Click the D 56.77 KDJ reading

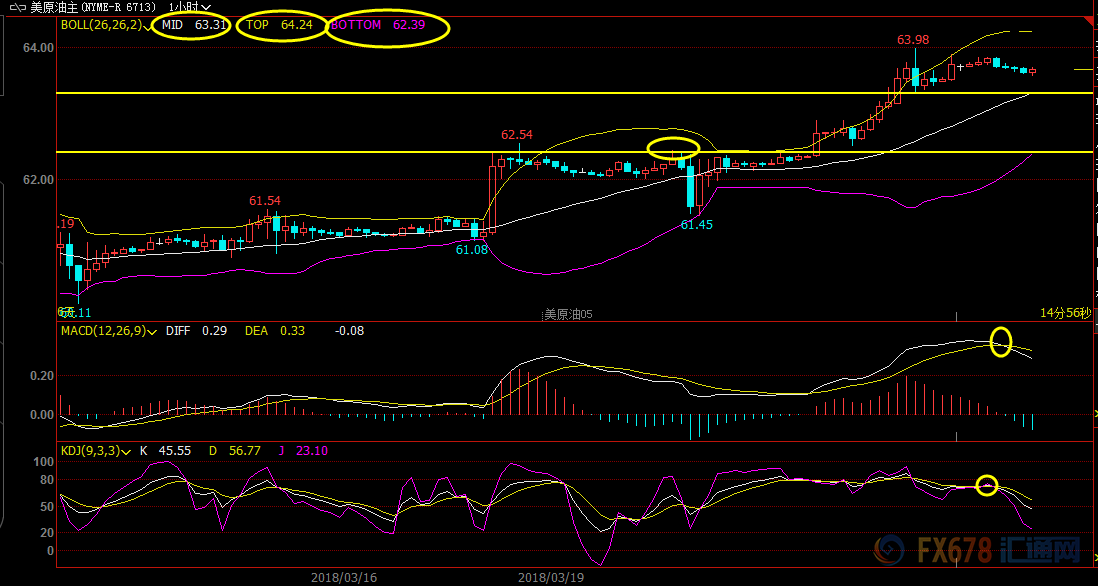235,451
